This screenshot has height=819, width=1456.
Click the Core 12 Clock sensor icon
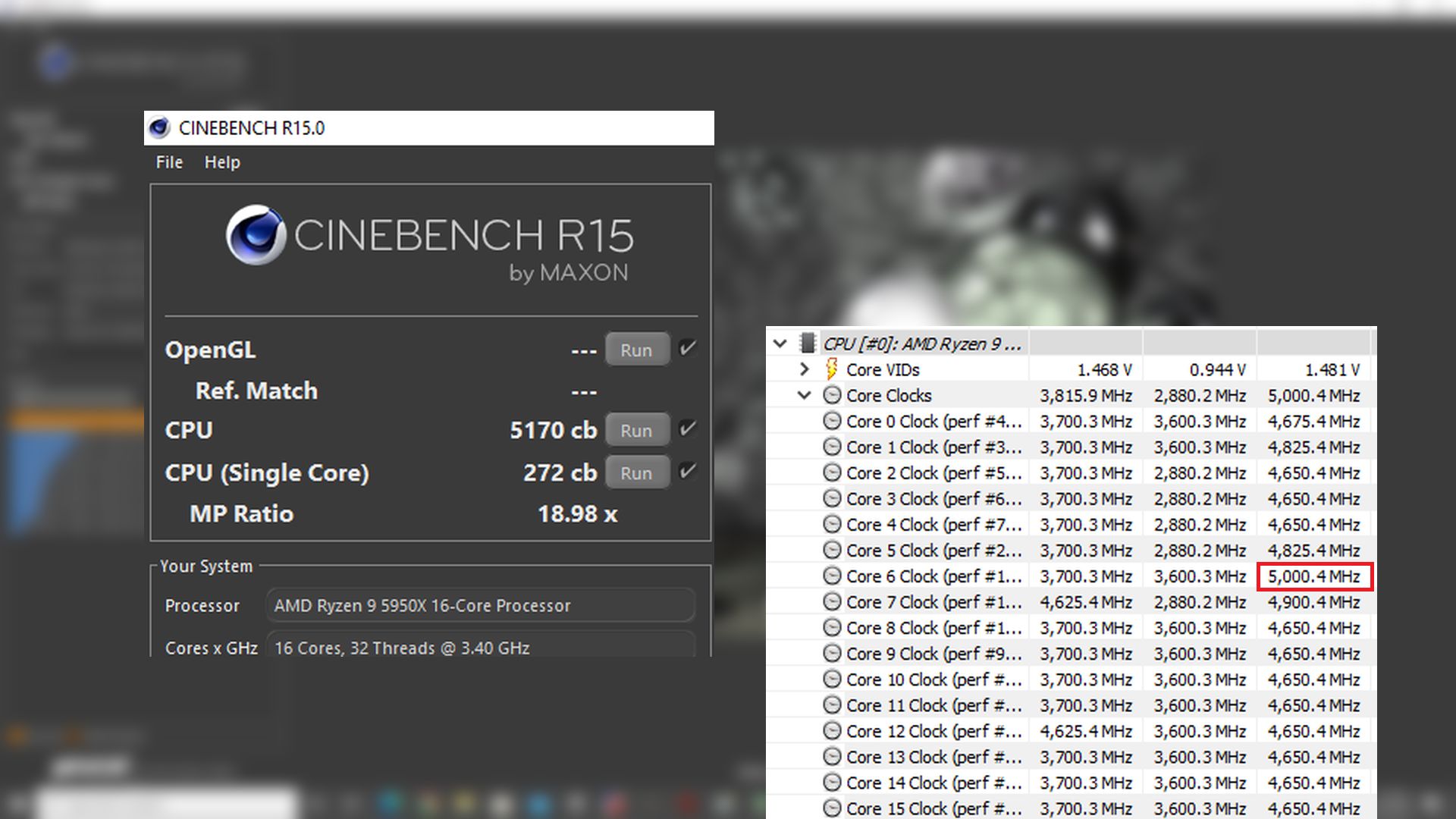point(832,730)
